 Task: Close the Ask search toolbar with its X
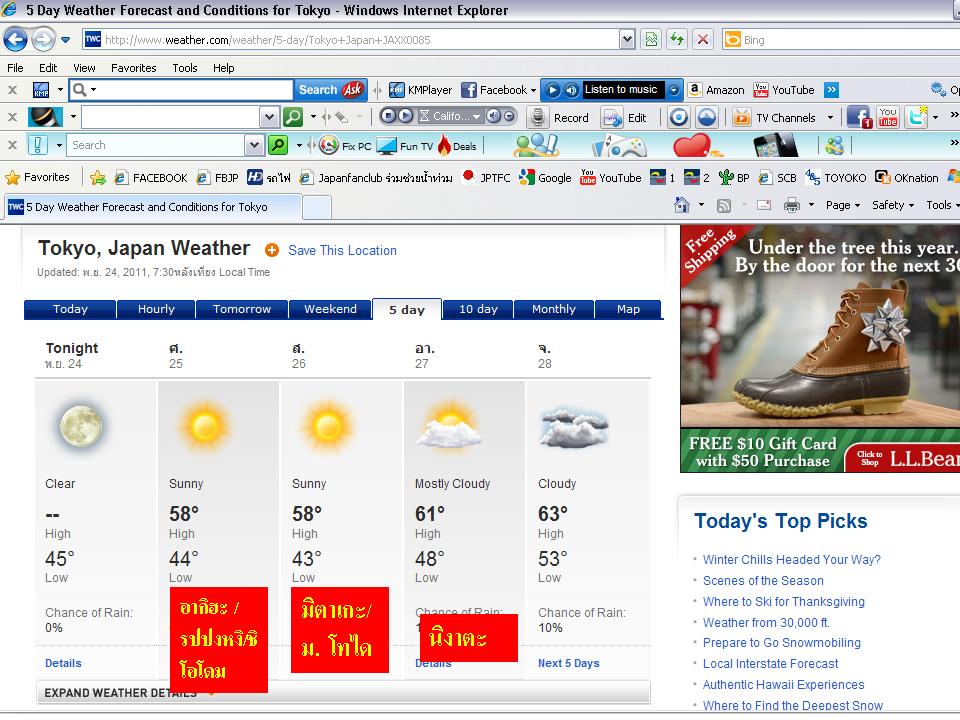point(12,90)
